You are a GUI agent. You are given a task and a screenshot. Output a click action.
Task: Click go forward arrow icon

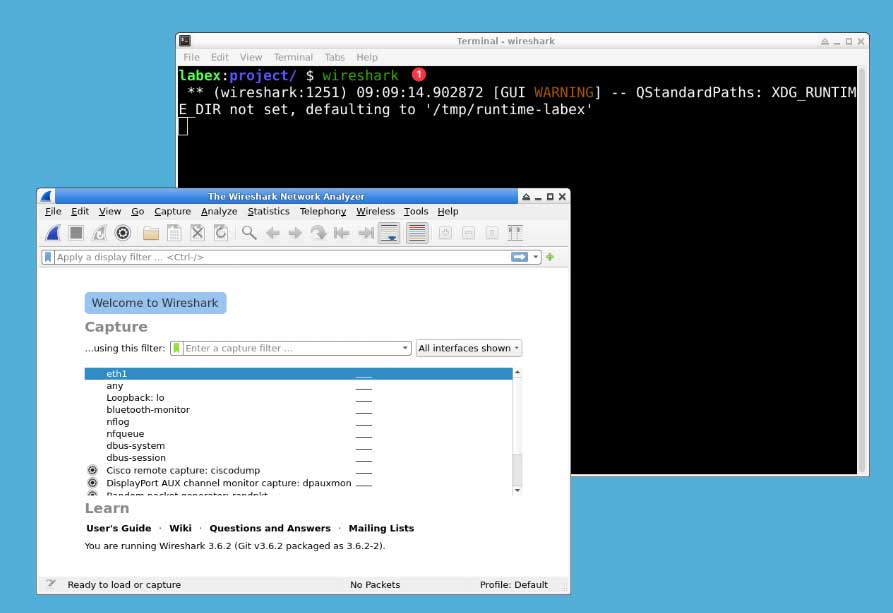point(295,233)
